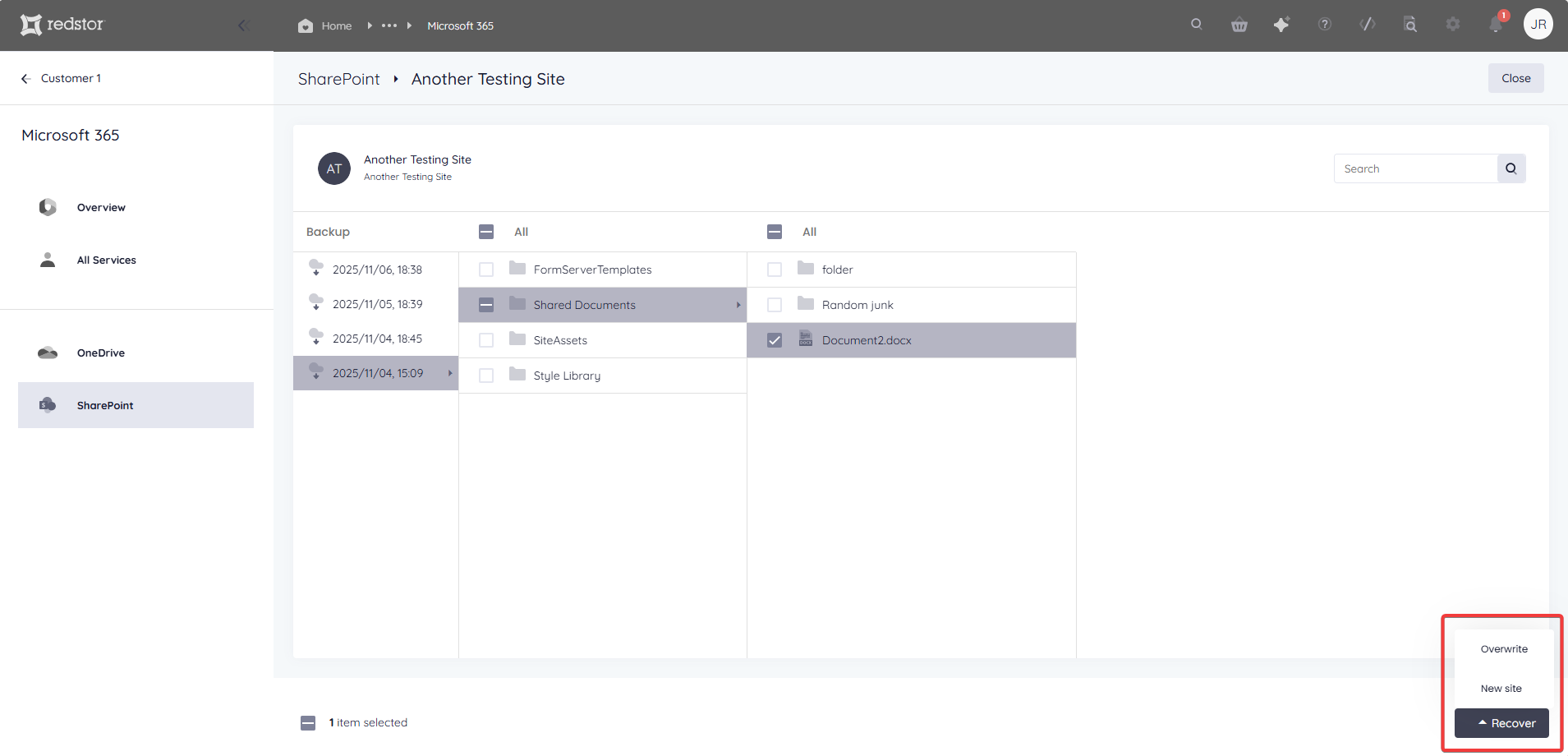This screenshot has height=756, width=1568.
Task: Select the 2025/11/05, 18:39 backup text
Action: coord(377,304)
